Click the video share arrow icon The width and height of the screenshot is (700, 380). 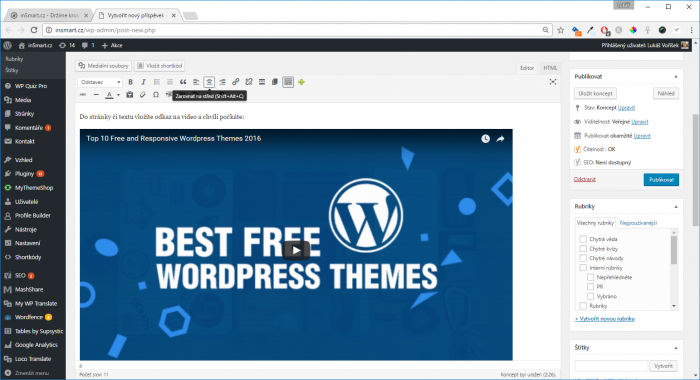[500, 139]
